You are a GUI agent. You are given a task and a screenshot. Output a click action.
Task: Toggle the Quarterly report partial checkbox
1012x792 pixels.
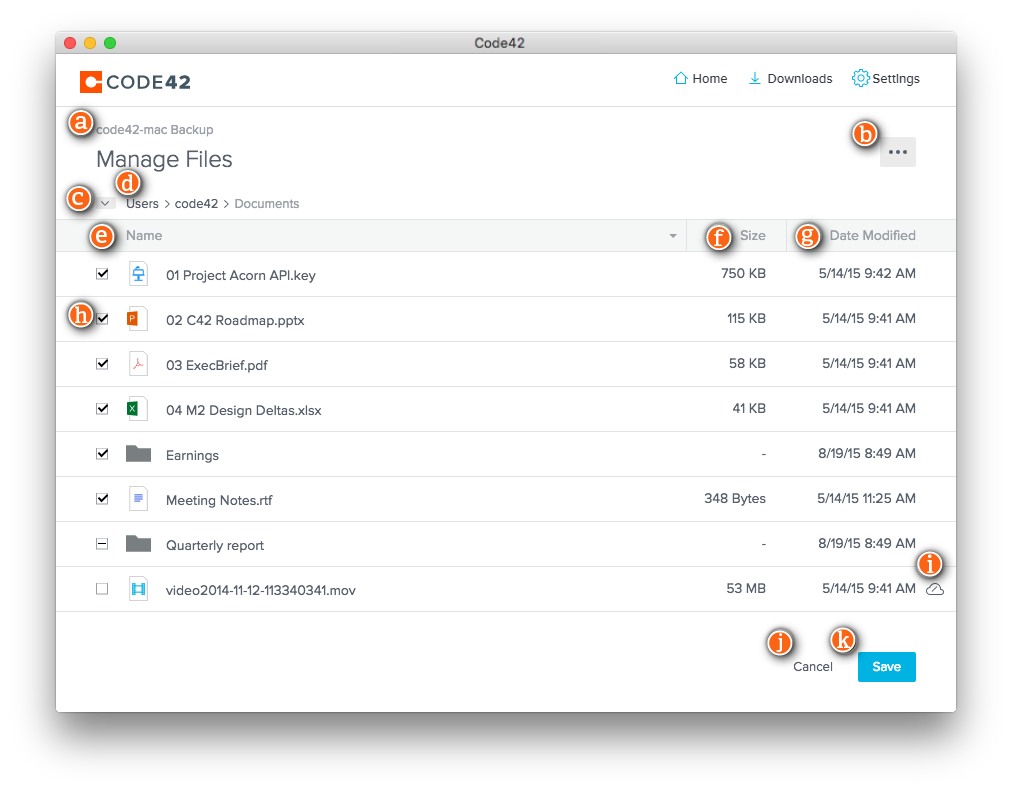click(x=102, y=544)
